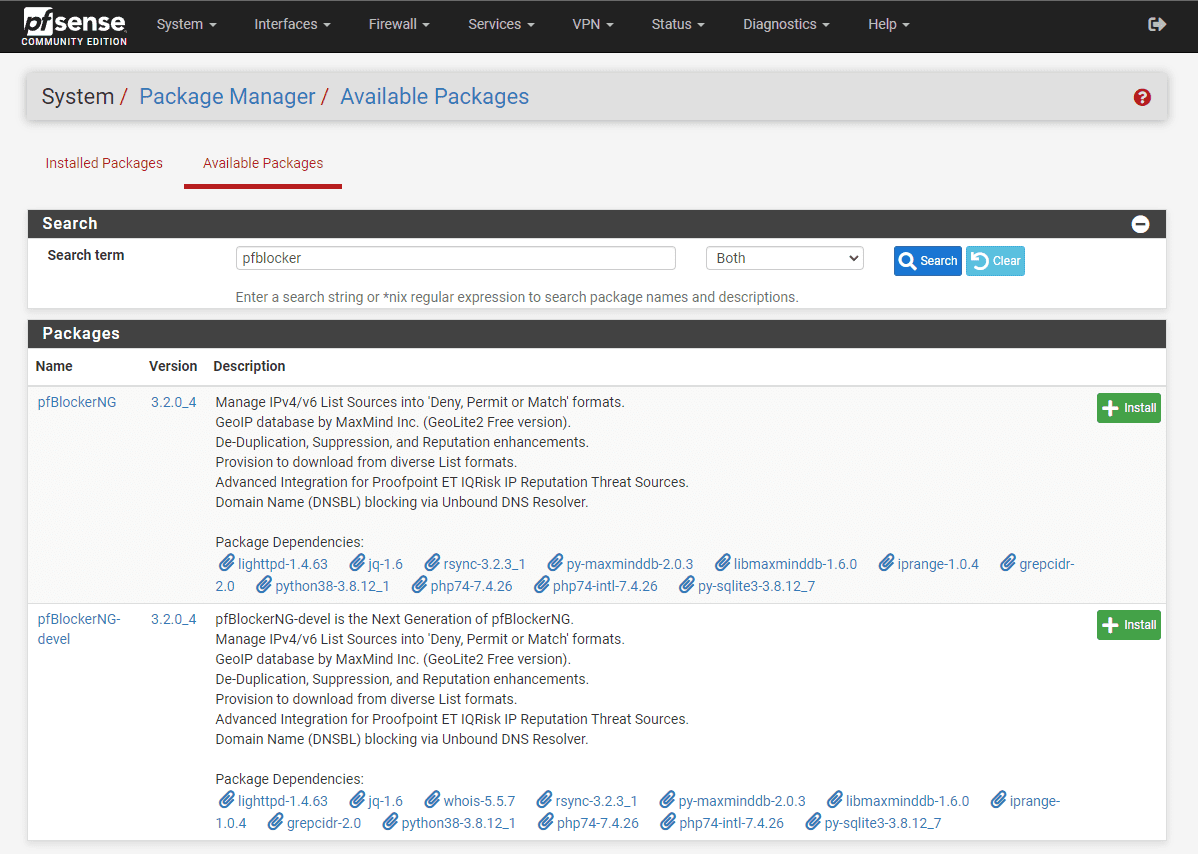Click the Search button

coord(928,260)
